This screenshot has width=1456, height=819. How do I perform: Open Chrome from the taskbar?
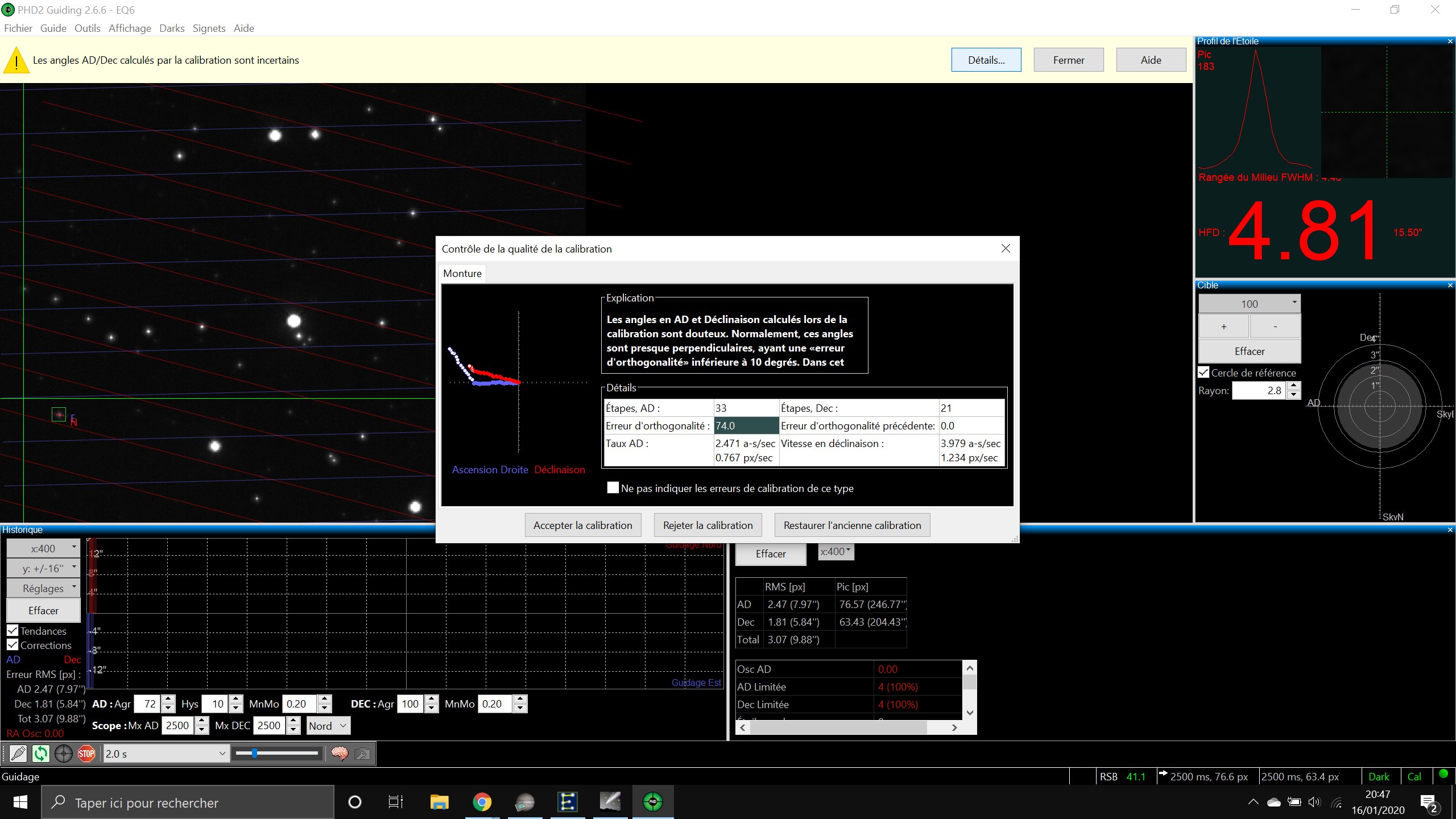(x=482, y=803)
